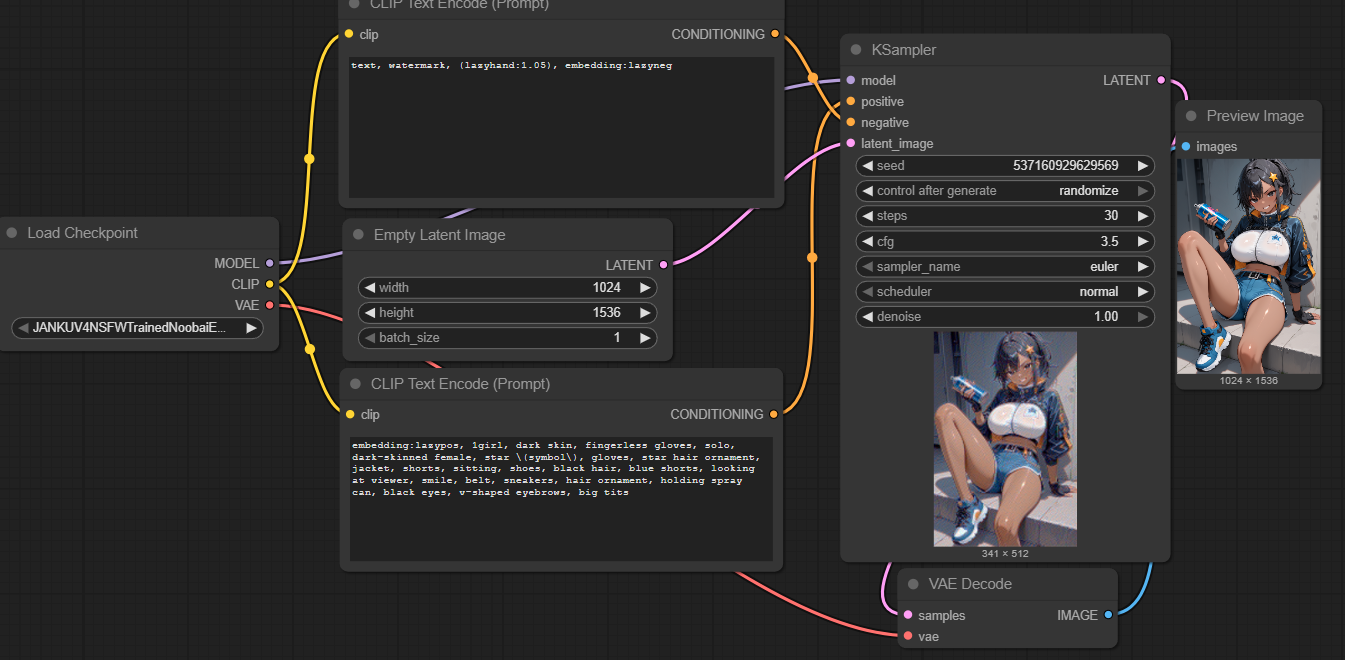
Task: Increase steps with the right arrow
Action: point(1143,216)
